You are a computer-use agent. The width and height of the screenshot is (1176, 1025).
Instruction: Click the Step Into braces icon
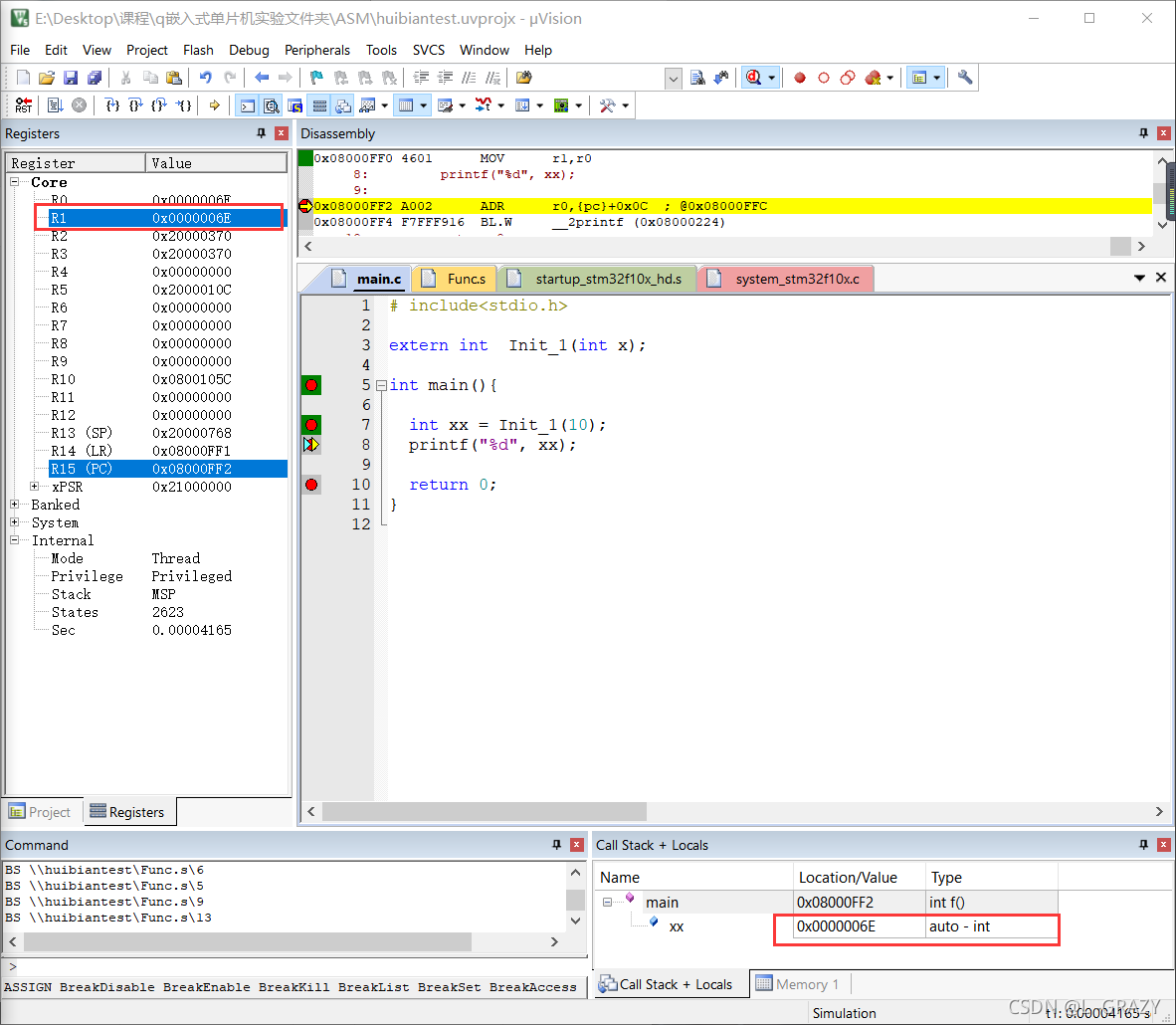point(112,105)
